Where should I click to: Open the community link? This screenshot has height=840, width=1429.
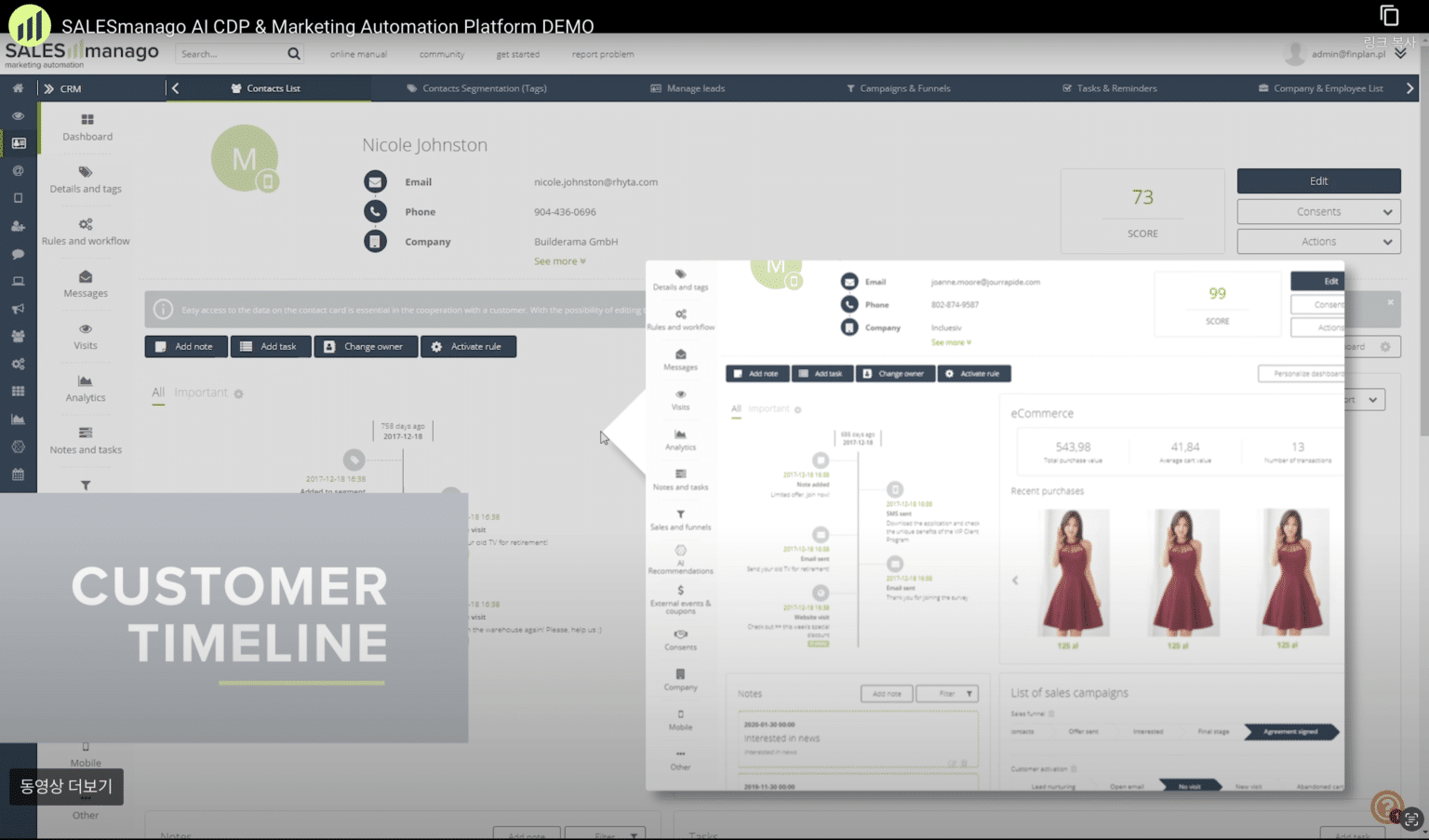(x=441, y=54)
